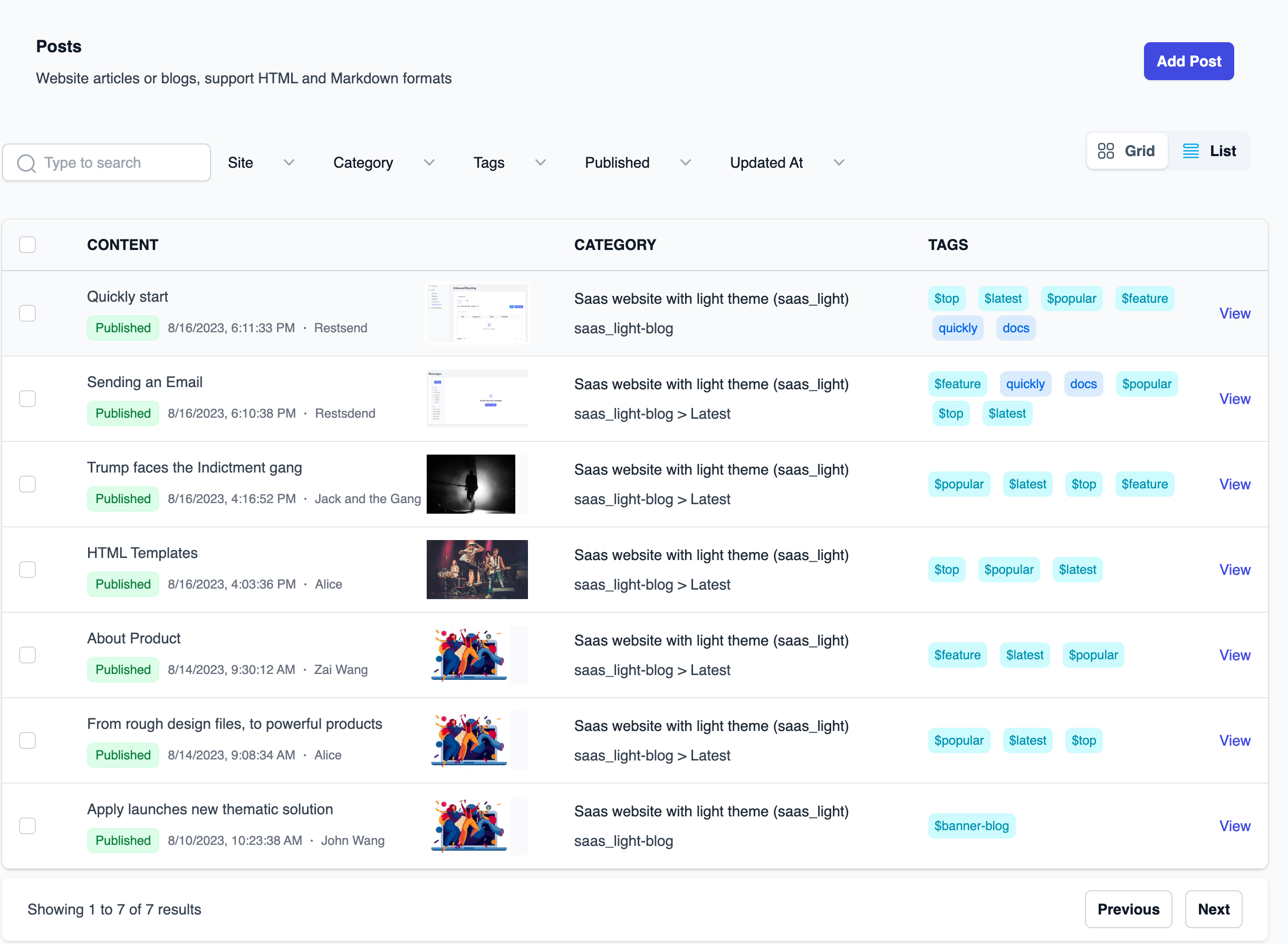The width and height of the screenshot is (1288, 944).
Task: Click the Add Post button
Action: click(1188, 61)
